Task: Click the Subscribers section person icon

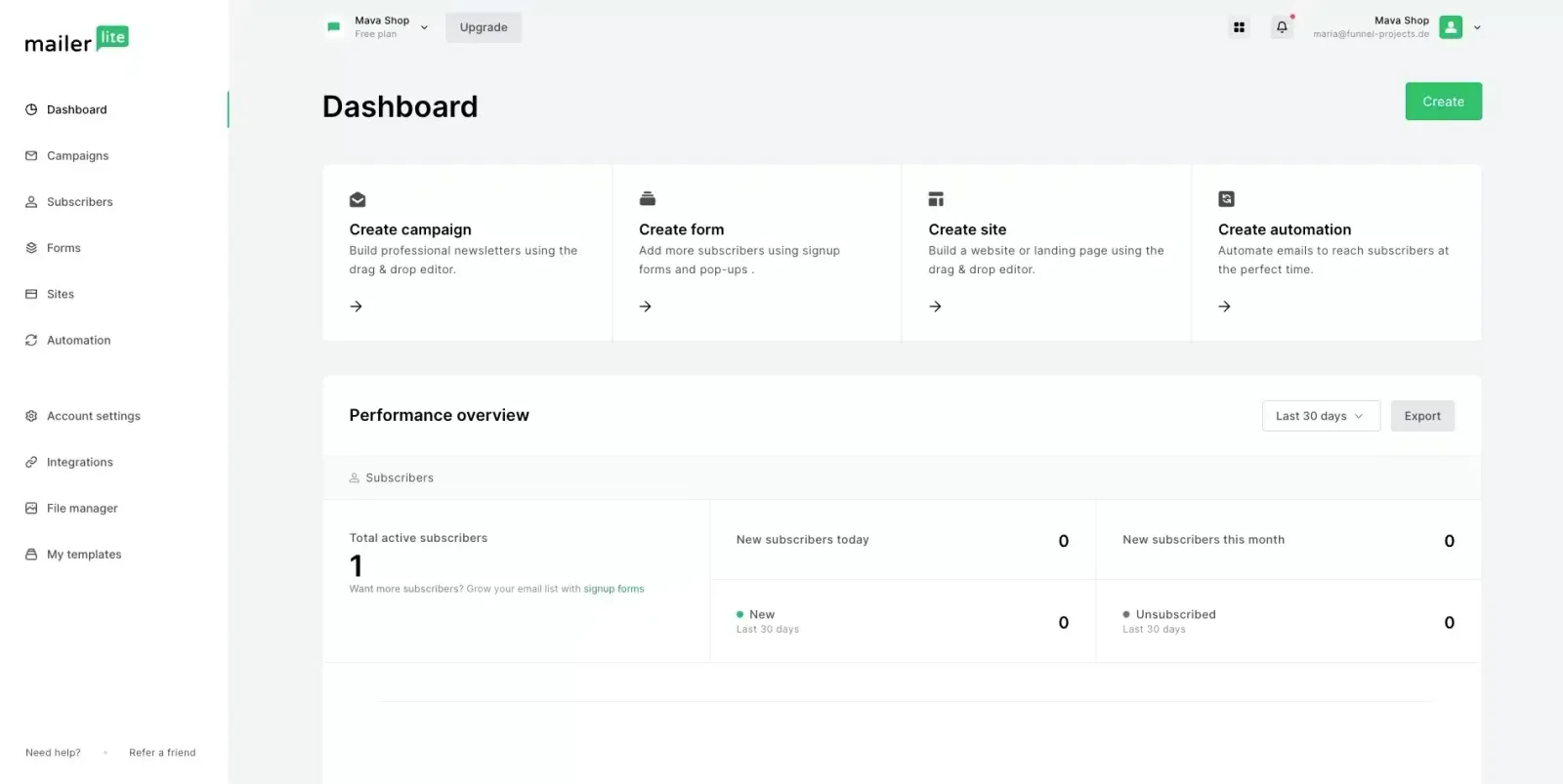Action: click(x=355, y=478)
